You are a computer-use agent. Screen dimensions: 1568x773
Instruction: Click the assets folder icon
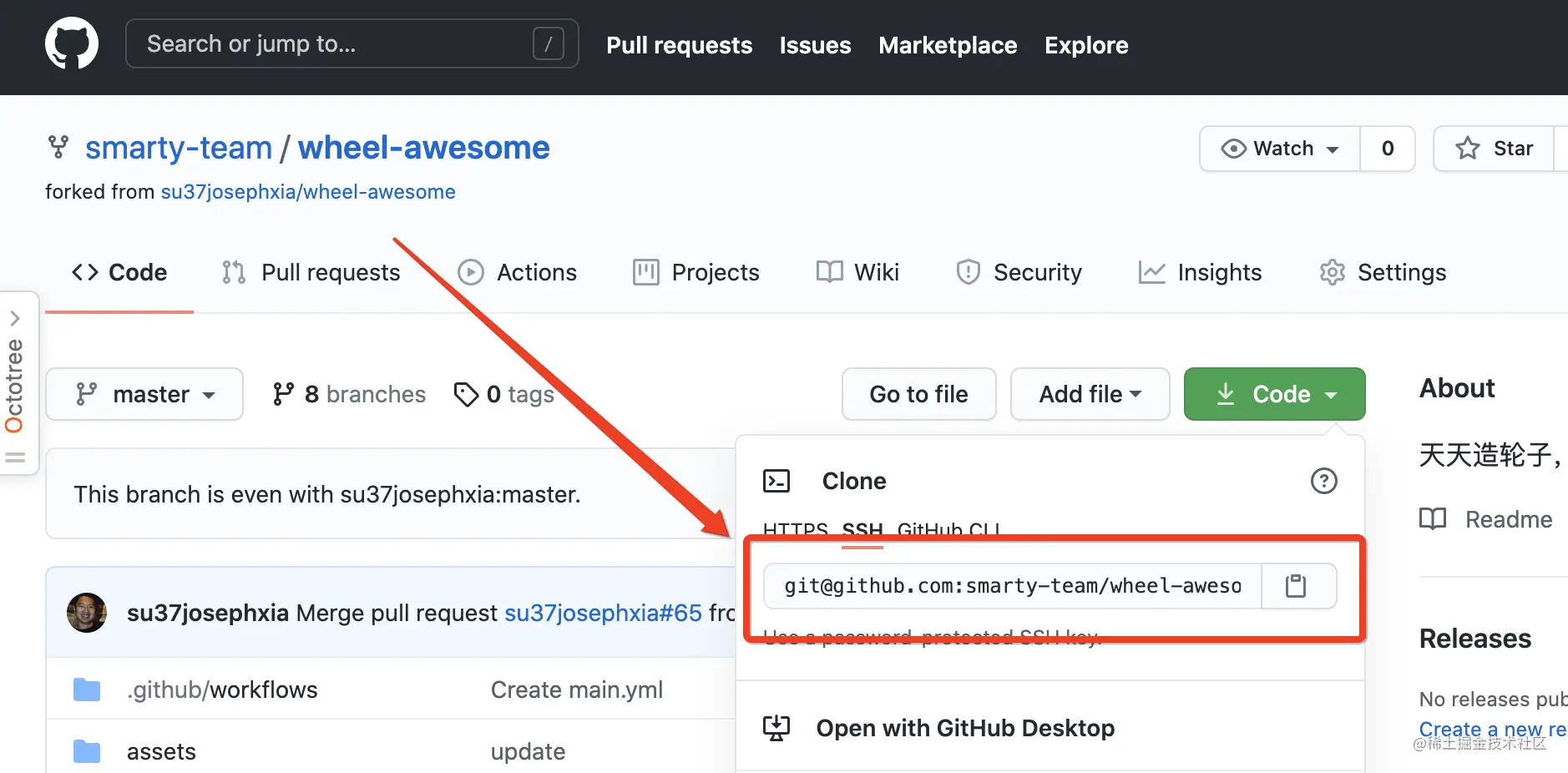pos(87,751)
